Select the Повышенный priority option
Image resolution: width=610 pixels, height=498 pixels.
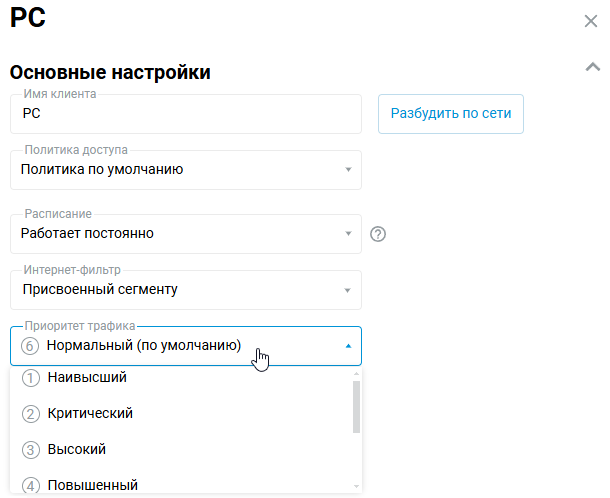tap(93, 485)
